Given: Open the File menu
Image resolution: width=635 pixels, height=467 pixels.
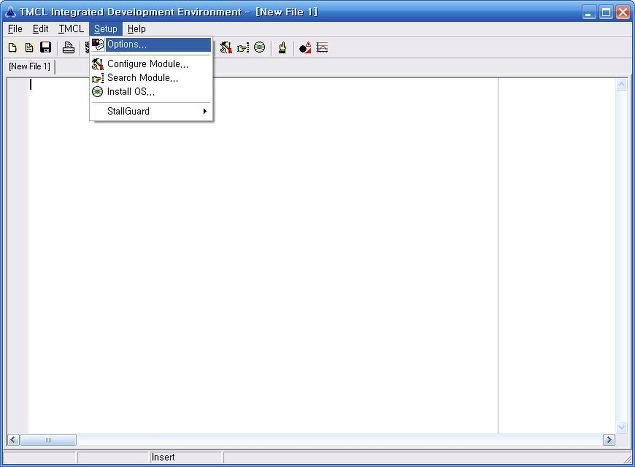Looking at the screenshot, I should coord(15,29).
